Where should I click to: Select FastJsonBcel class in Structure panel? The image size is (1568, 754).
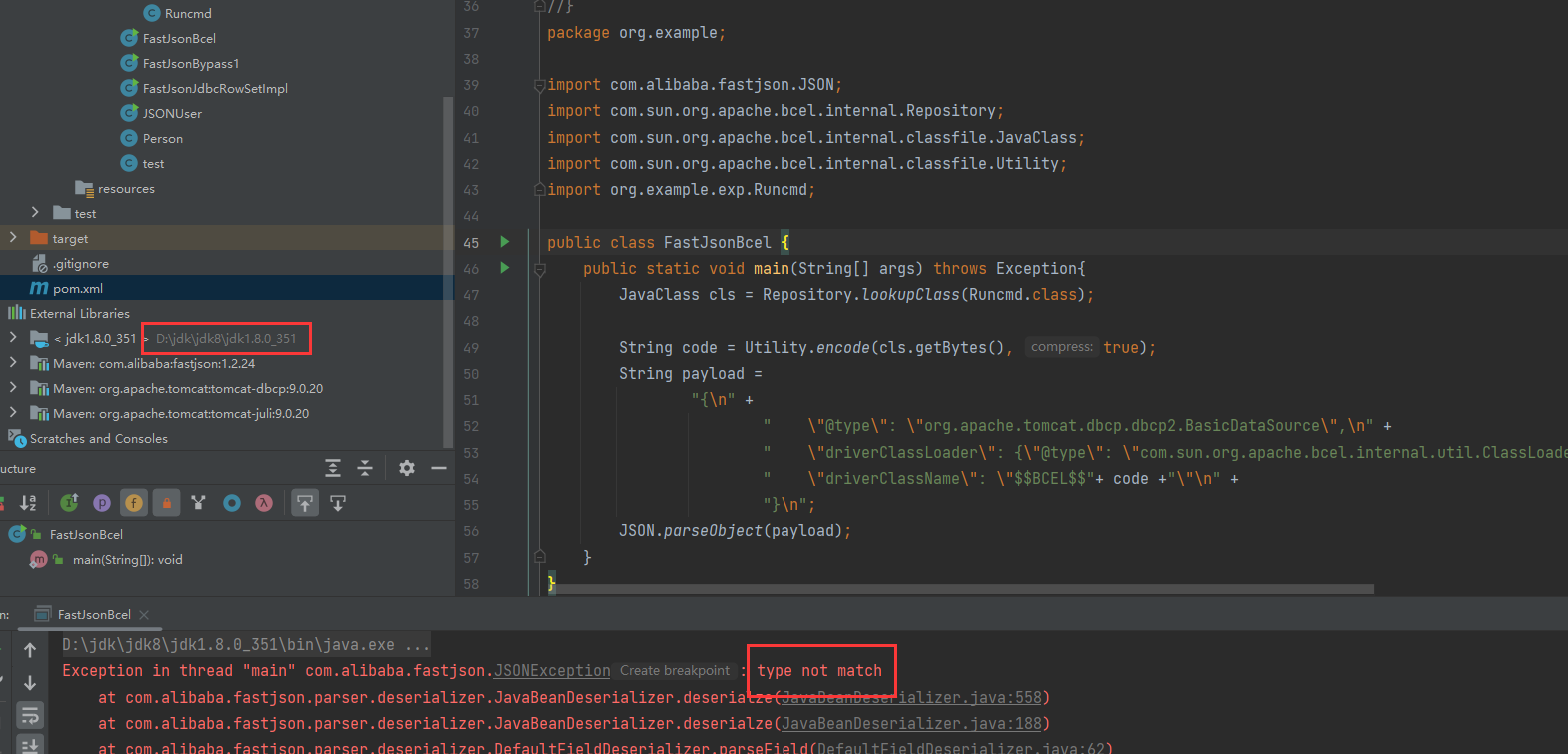coord(86,534)
